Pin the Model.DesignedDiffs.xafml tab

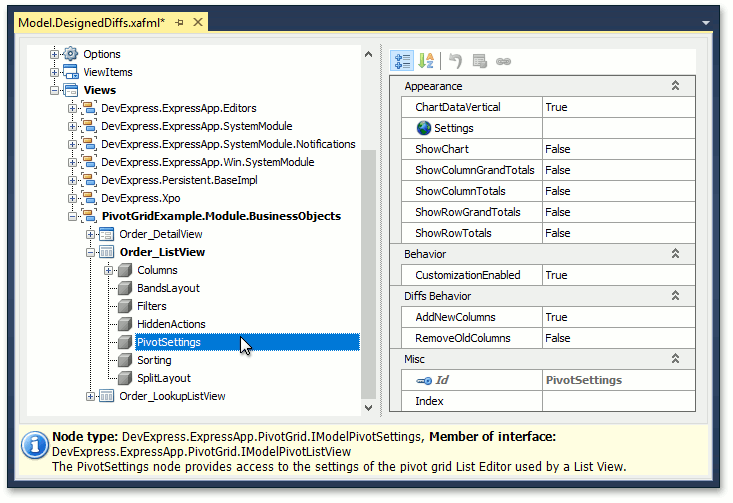(179, 22)
